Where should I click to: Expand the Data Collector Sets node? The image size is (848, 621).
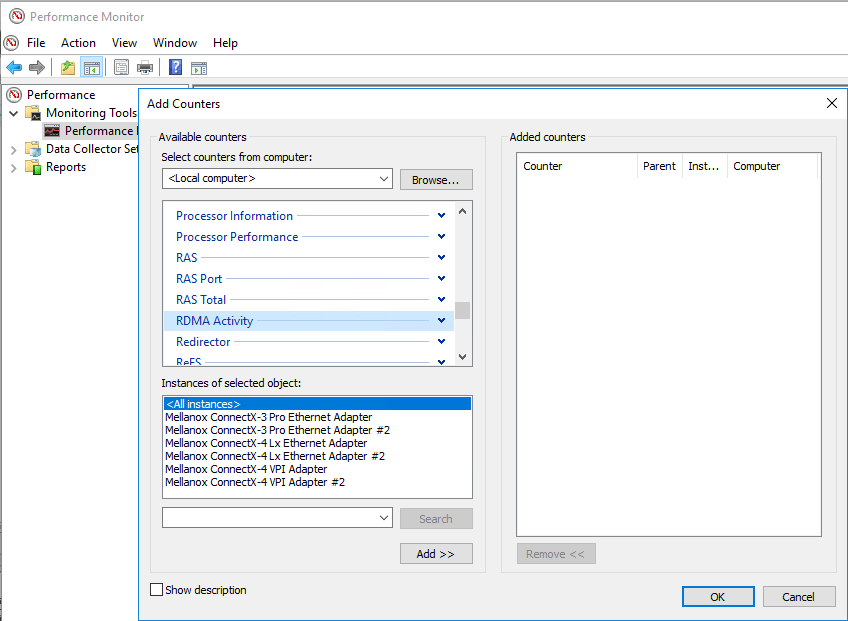14,149
